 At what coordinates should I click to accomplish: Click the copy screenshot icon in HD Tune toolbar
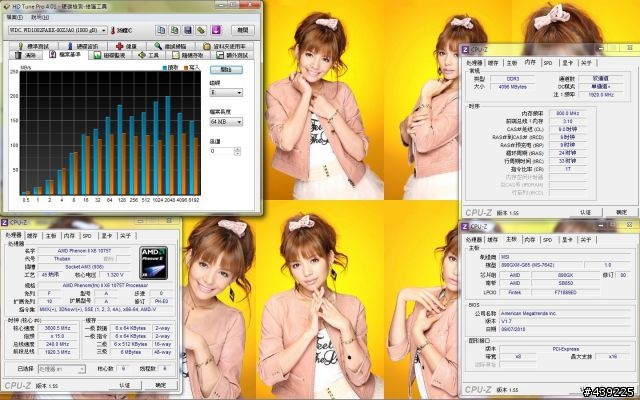point(174,30)
